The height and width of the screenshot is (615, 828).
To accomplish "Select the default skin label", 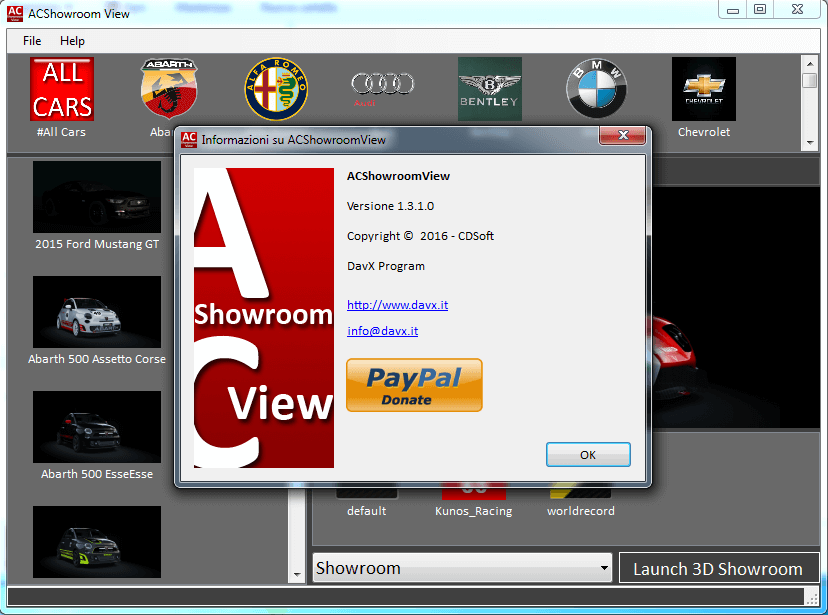I will click(x=366, y=511).
